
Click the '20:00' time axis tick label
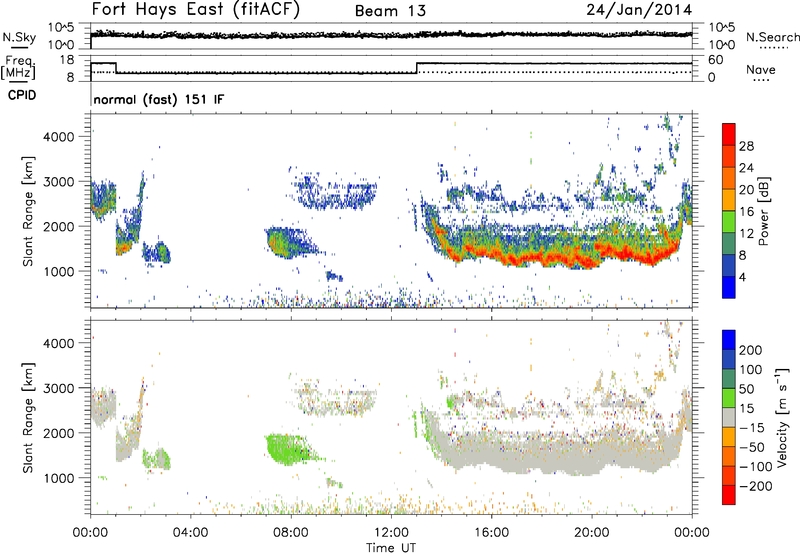tap(592, 533)
